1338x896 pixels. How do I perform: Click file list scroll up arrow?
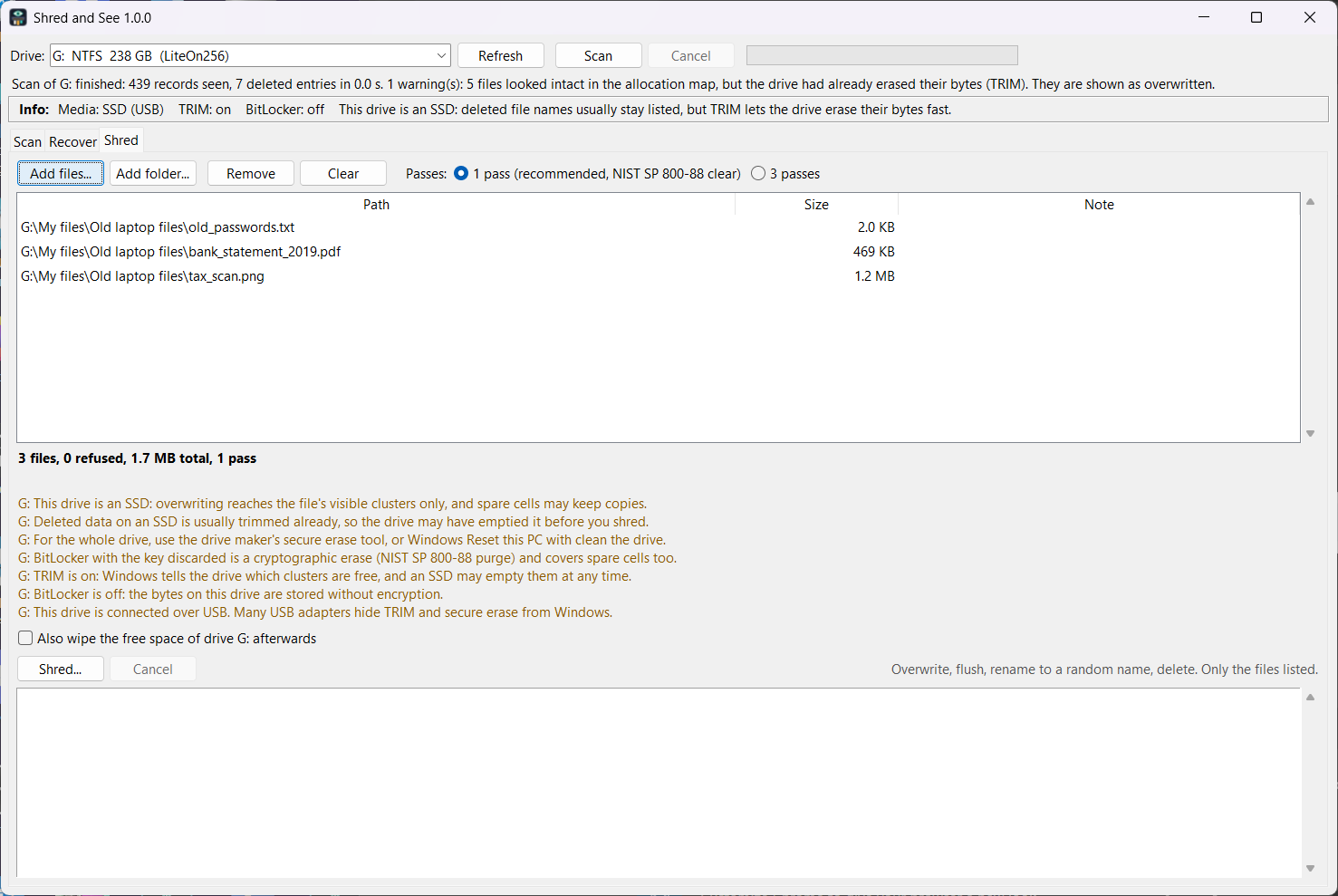[x=1310, y=202]
